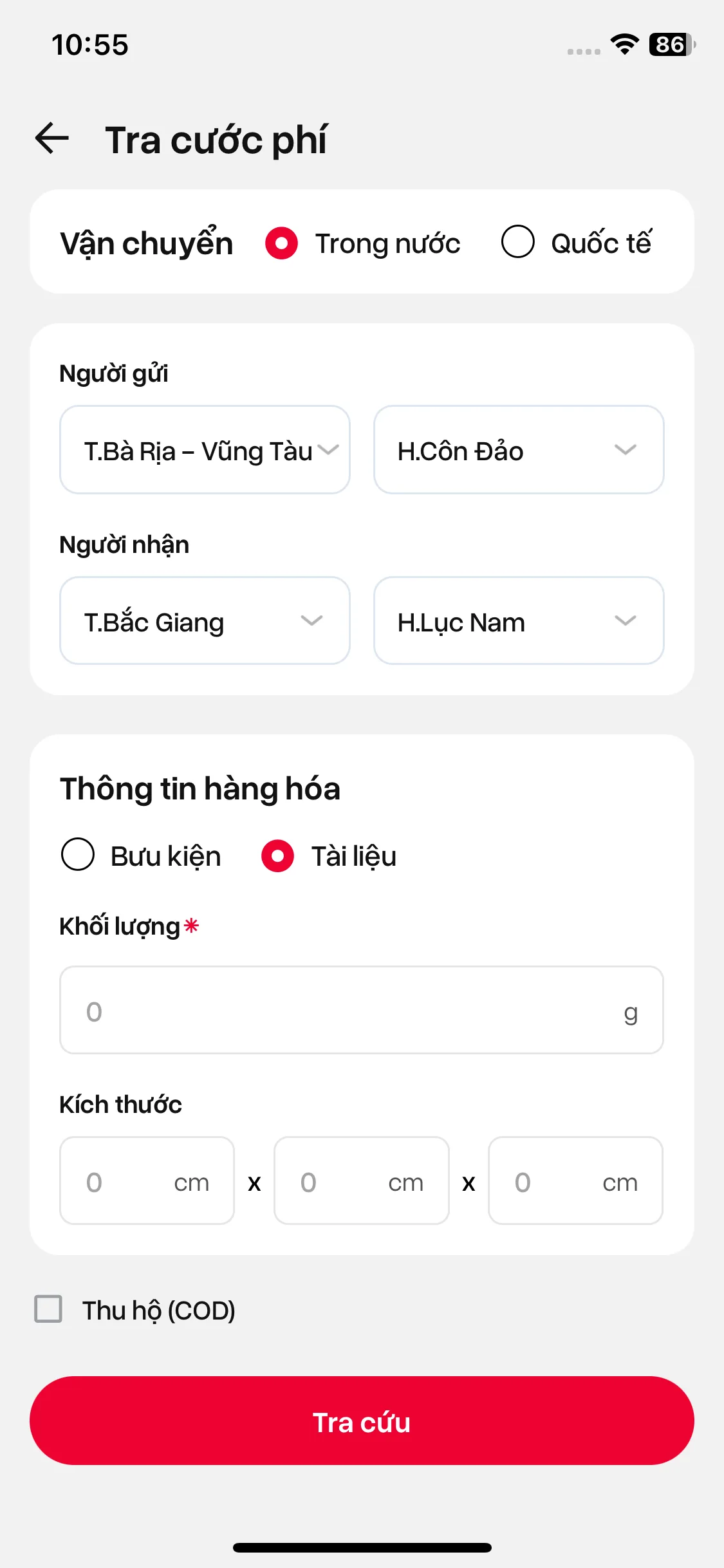Tap the Tra cước phí page title
Image resolution: width=724 pixels, height=1568 pixels.
pyautogui.click(x=216, y=140)
